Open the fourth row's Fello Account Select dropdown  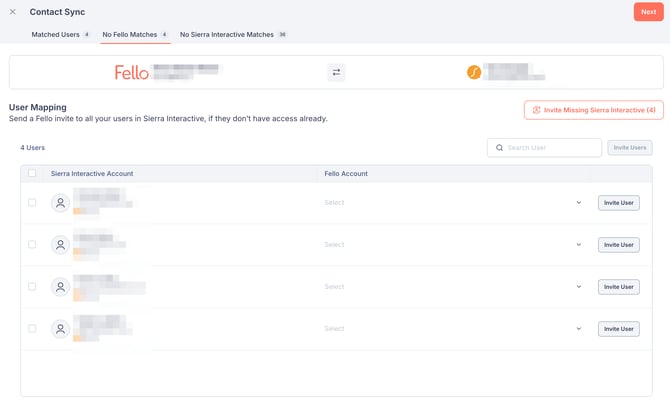453,329
